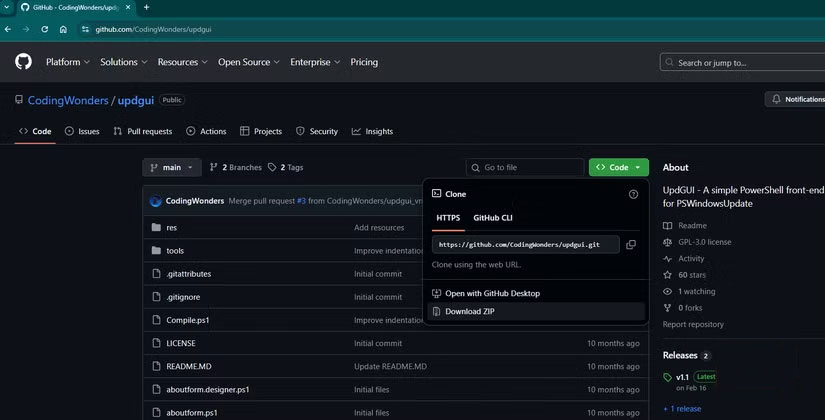Reload the page with browser refresh icon
This screenshot has width=825, height=420.
click(45, 29)
